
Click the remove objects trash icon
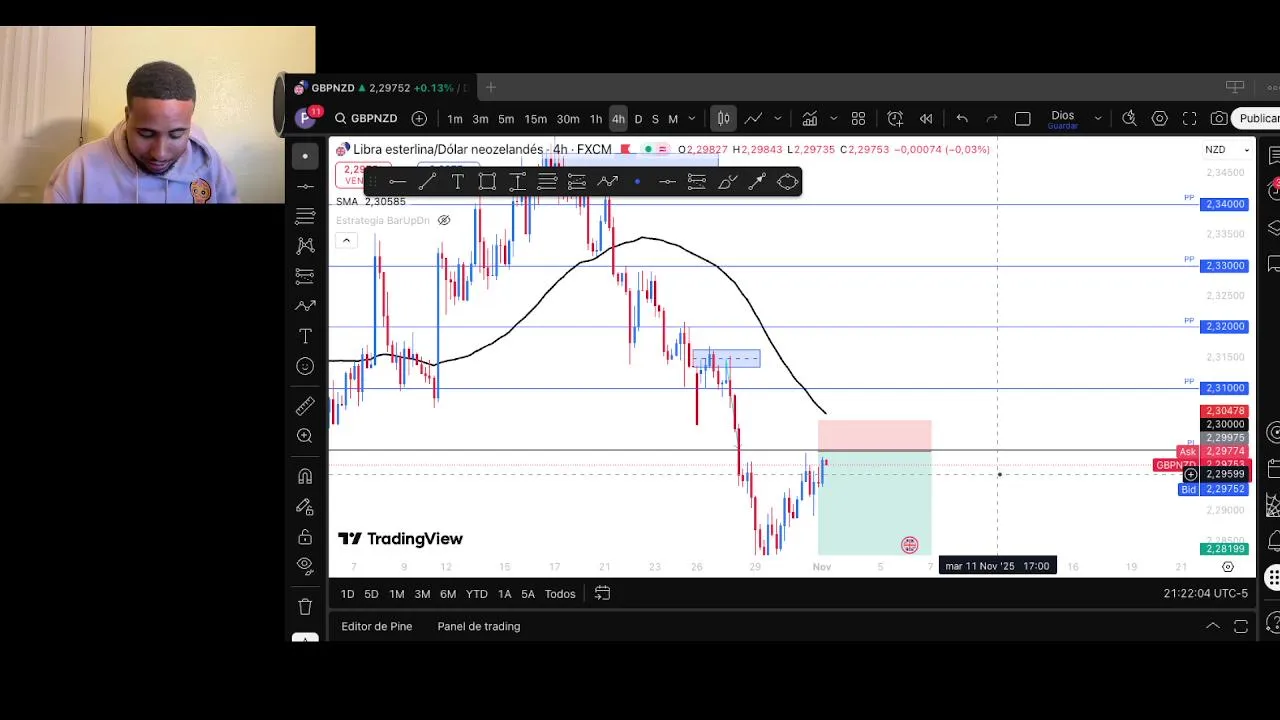tap(305, 606)
